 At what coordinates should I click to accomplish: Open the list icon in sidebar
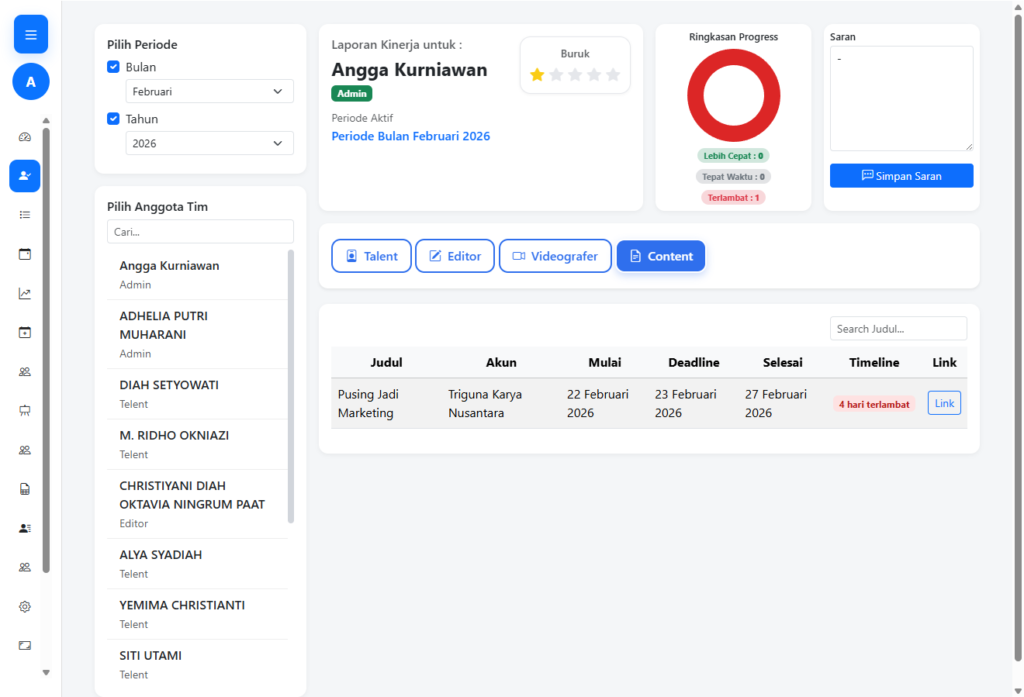tap(25, 215)
